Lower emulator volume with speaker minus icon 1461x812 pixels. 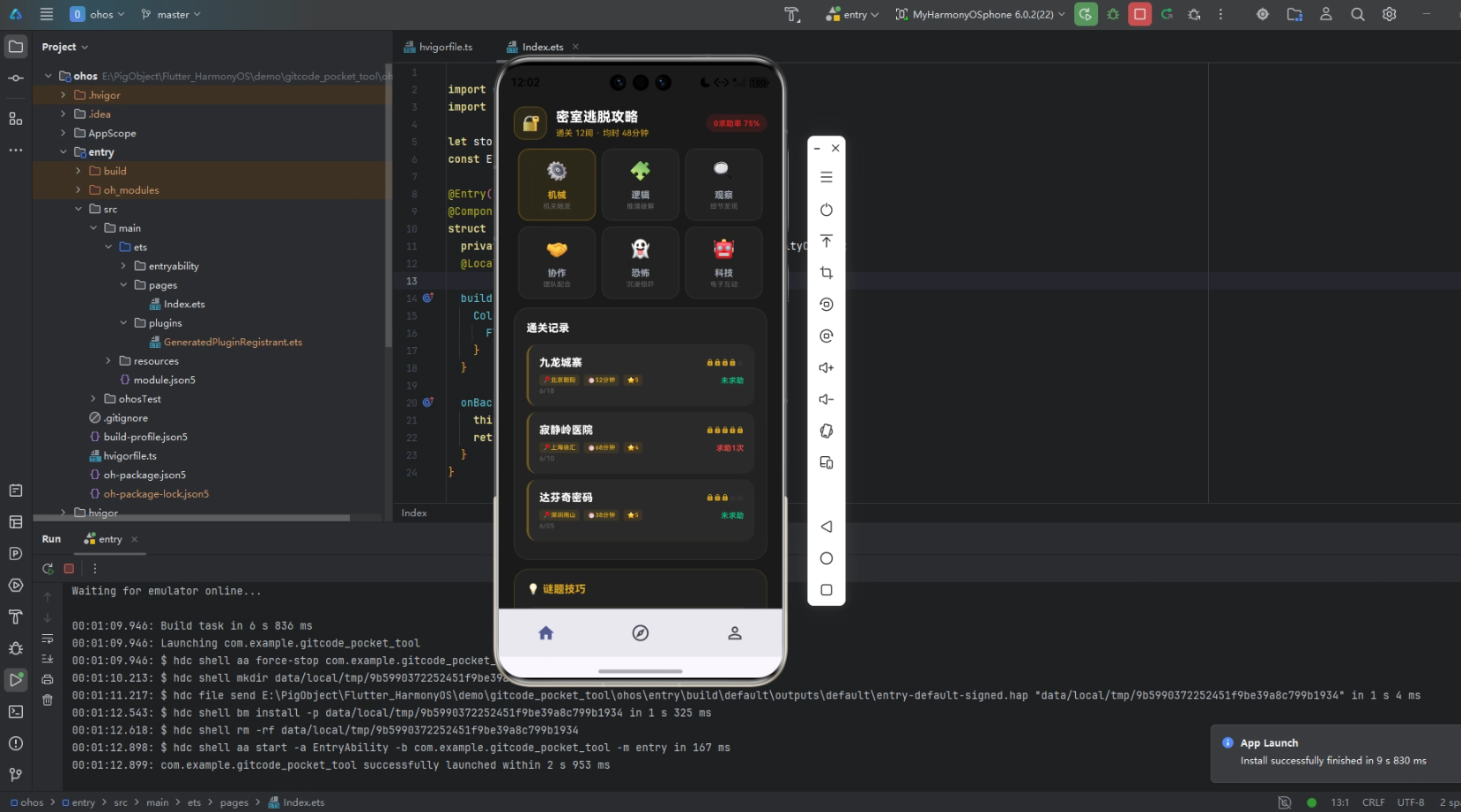(827, 400)
